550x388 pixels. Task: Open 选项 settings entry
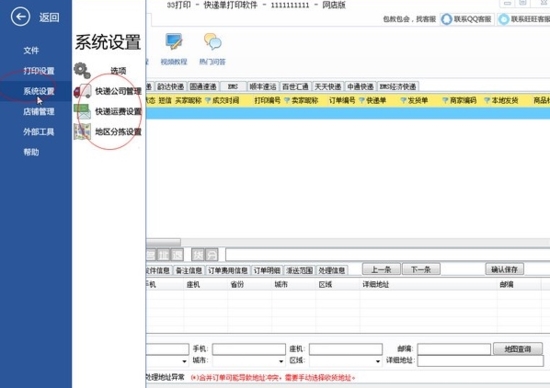(x=118, y=71)
